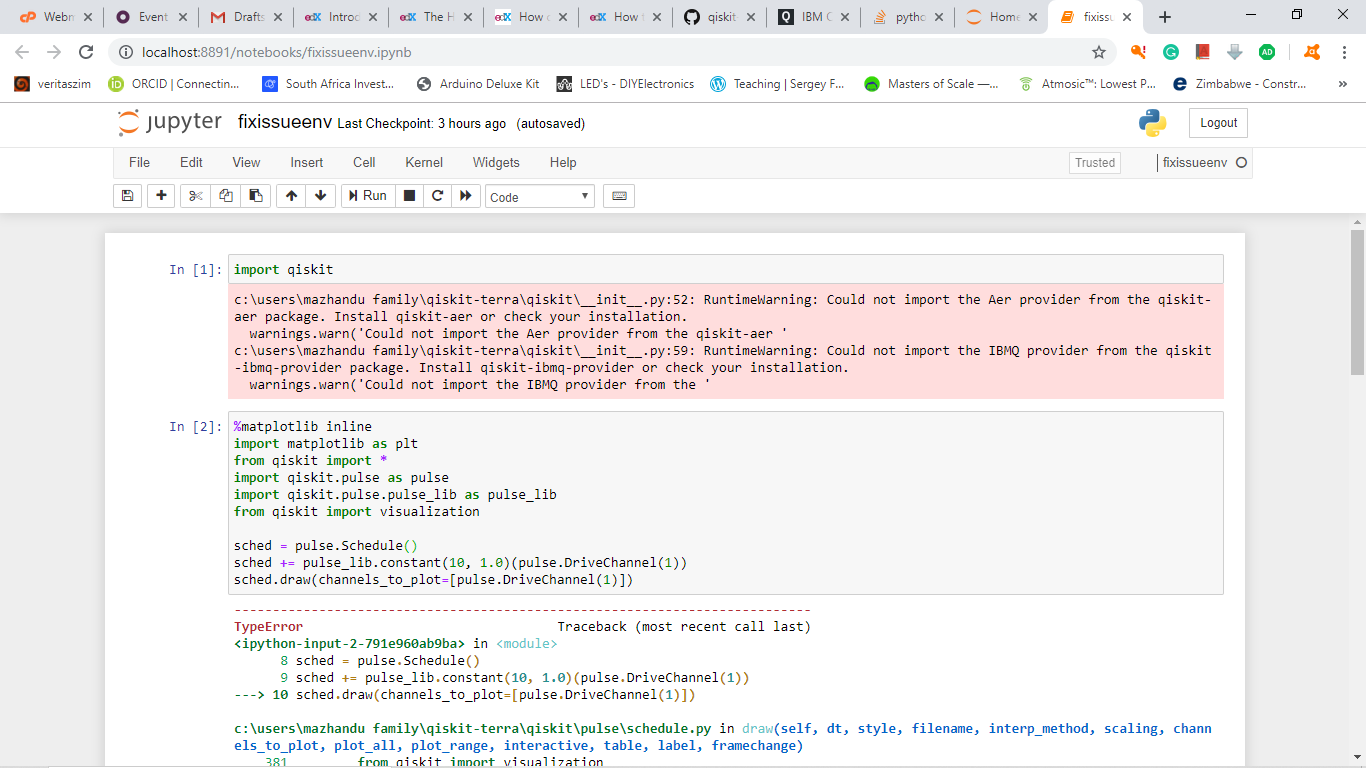Cut selected cells with scissors icon

coord(196,196)
